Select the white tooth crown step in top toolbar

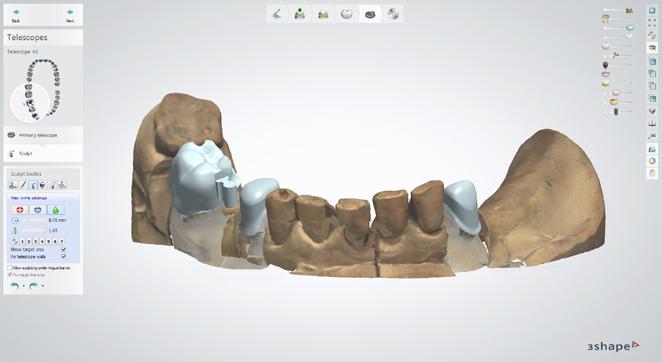tap(346, 14)
